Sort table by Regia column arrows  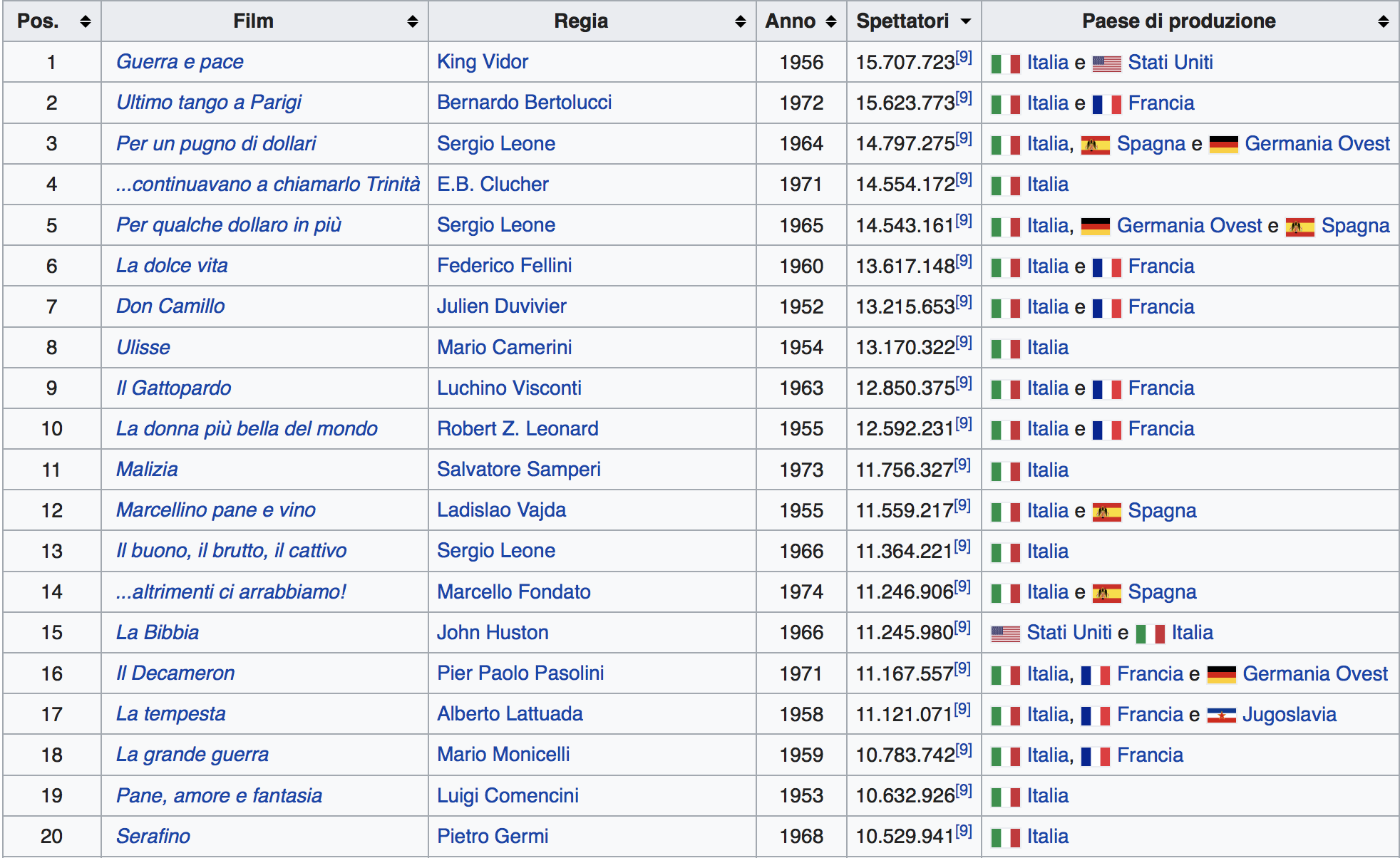(x=741, y=21)
